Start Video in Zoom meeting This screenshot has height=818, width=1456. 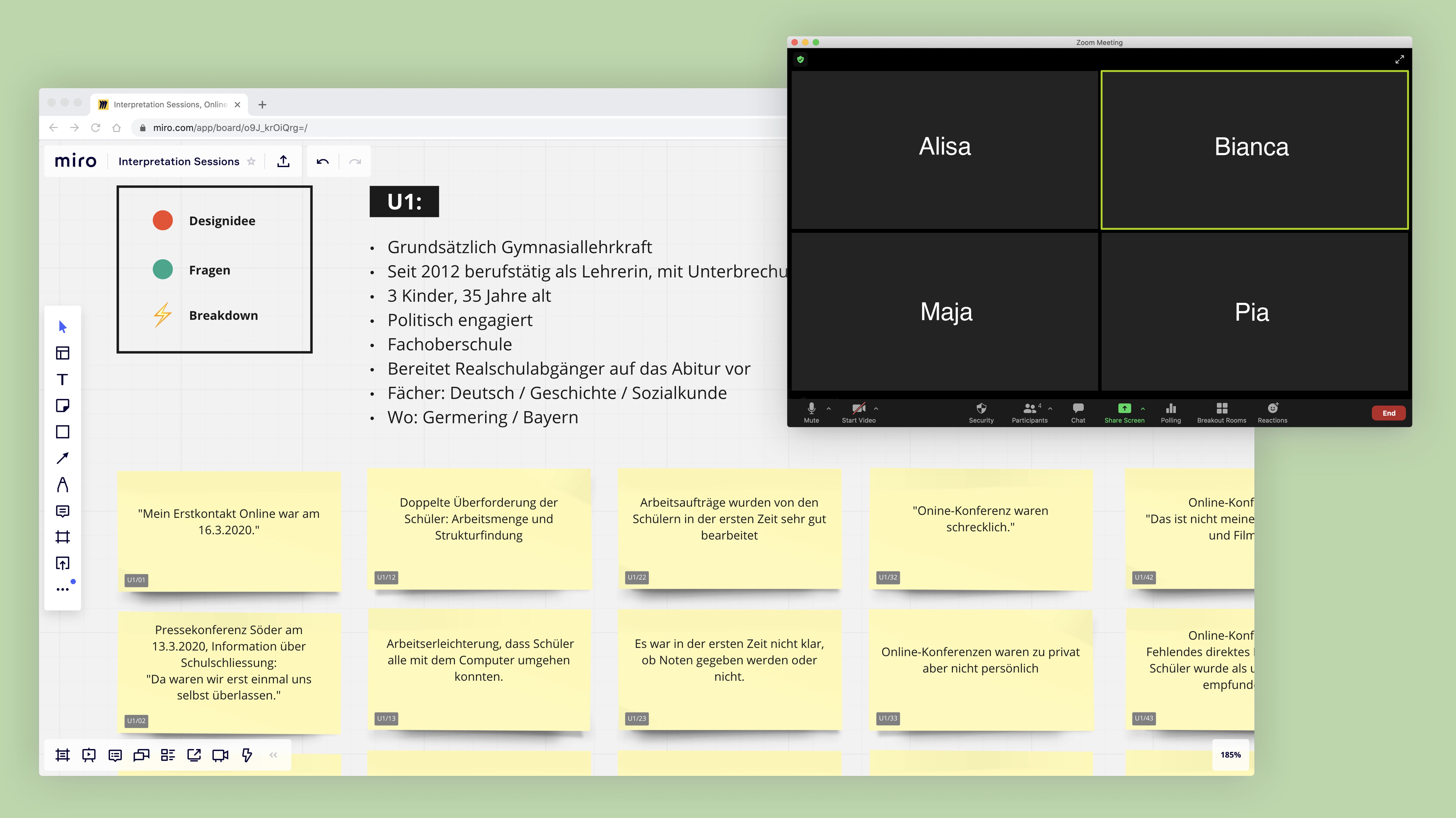tap(858, 412)
